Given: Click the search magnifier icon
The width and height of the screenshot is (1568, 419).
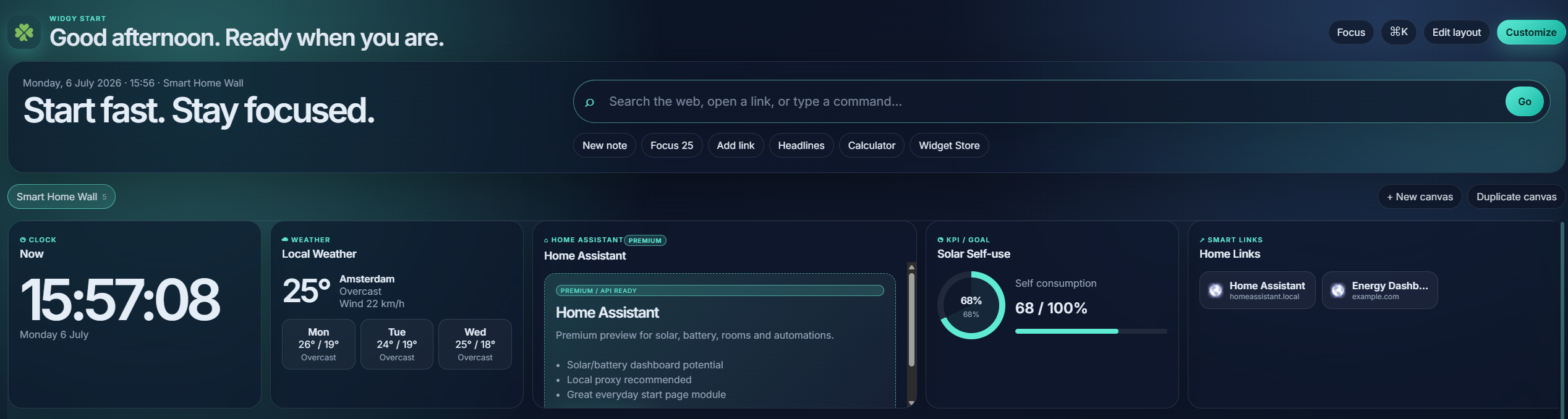Looking at the screenshot, I should point(589,102).
